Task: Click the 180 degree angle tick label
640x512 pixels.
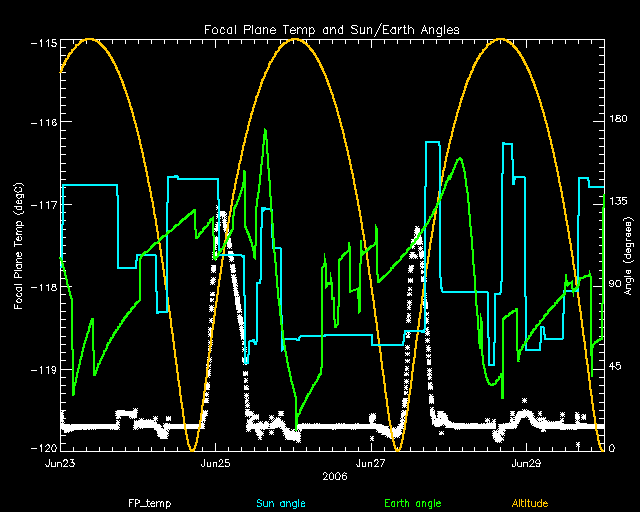Action: click(619, 119)
